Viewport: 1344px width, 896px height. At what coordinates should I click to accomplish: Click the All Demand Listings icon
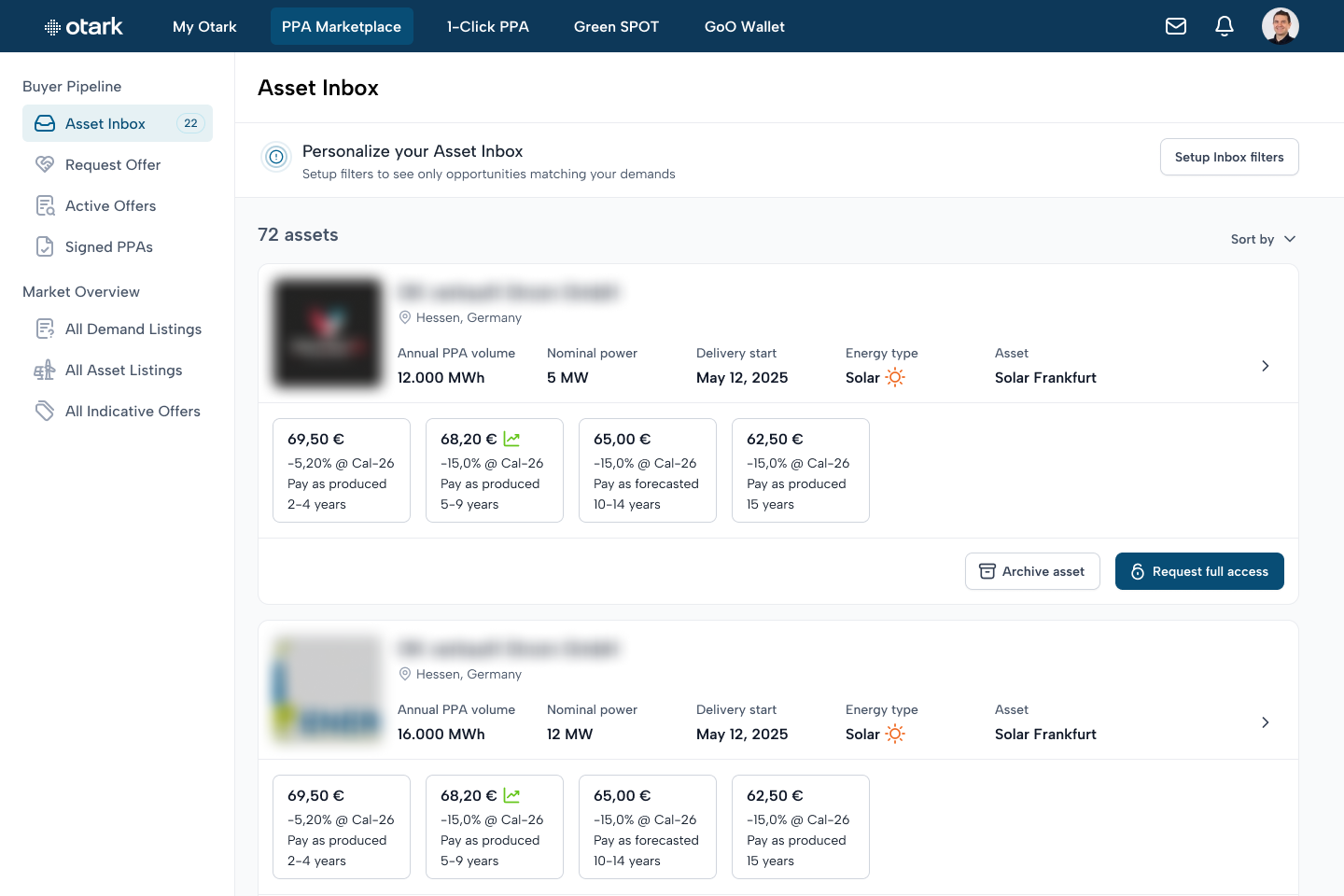[45, 329]
